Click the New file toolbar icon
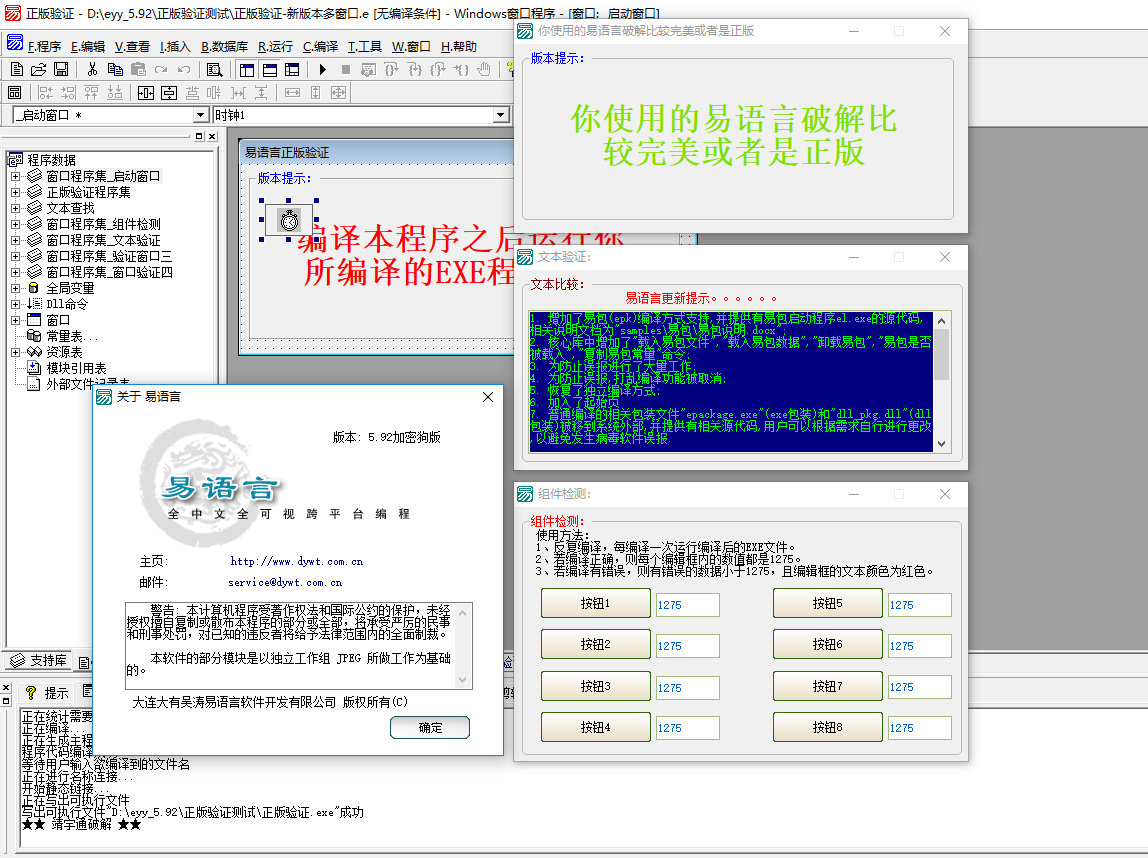The width and height of the screenshot is (1148, 858). tap(16, 70)
